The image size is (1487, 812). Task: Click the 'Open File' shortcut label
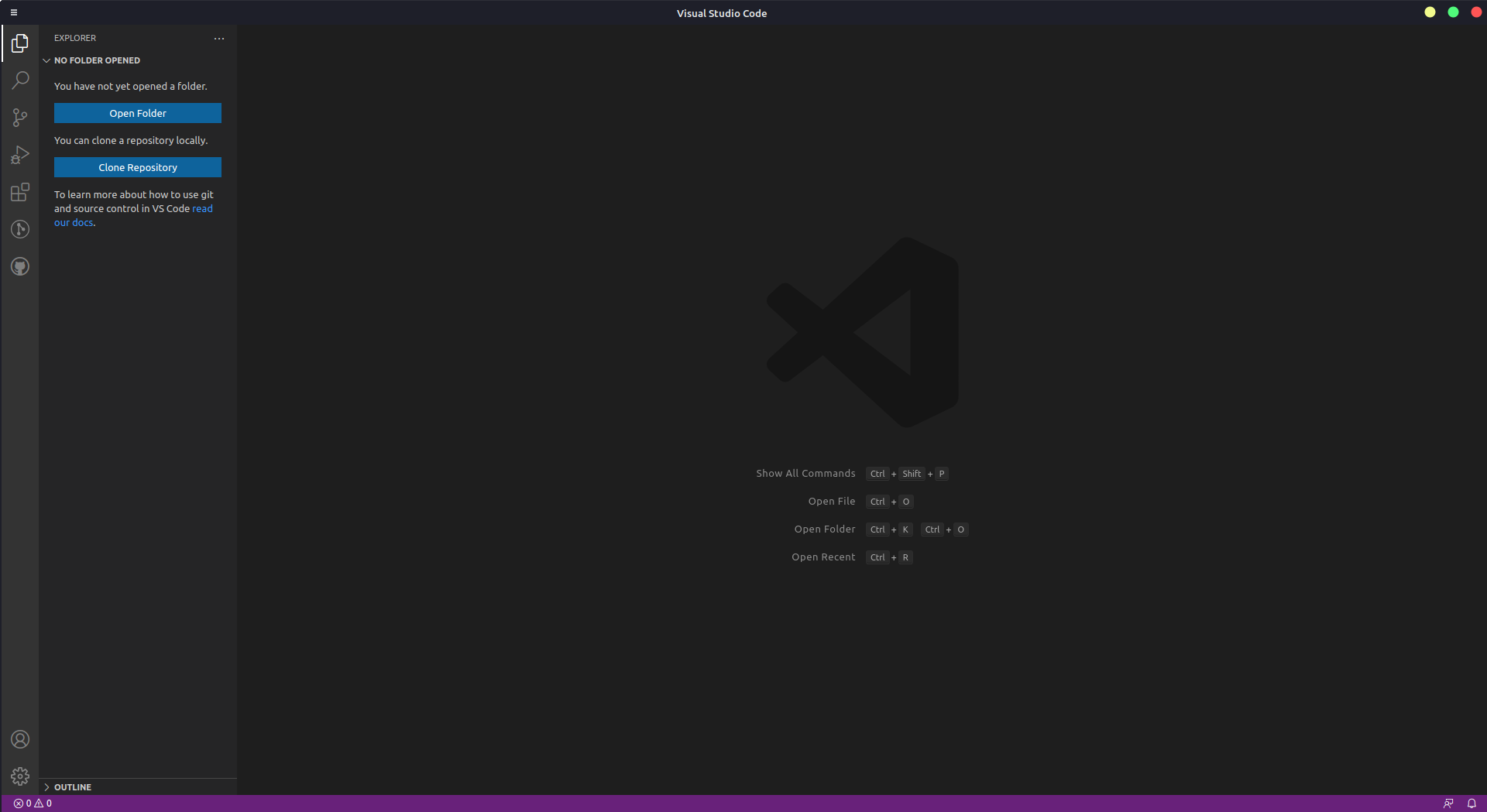coord(832,502)
